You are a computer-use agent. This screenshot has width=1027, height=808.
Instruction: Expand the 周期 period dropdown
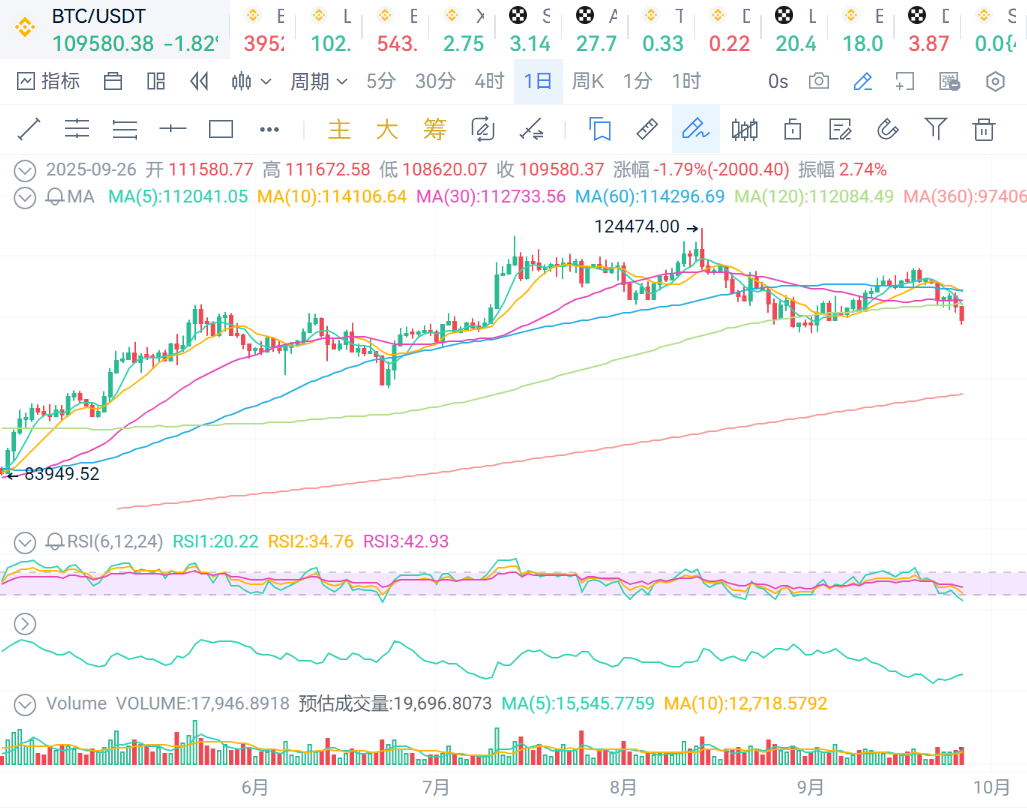coord(318,81)
